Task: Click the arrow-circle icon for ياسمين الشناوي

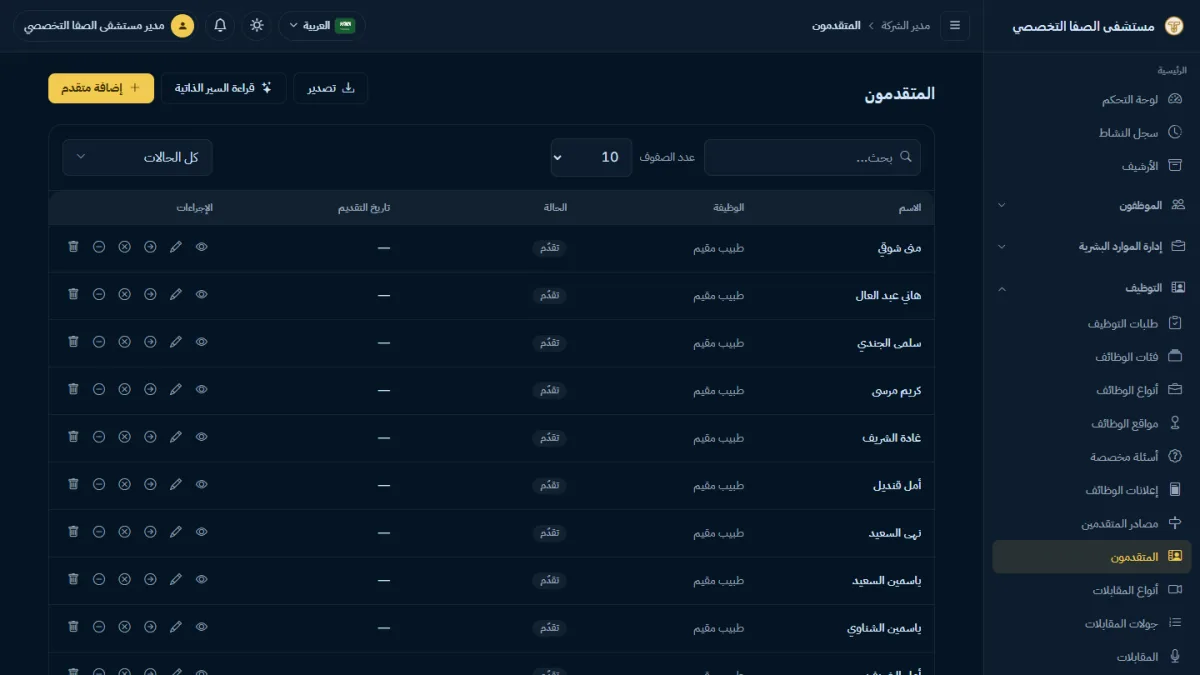Action: click(150, 627)
